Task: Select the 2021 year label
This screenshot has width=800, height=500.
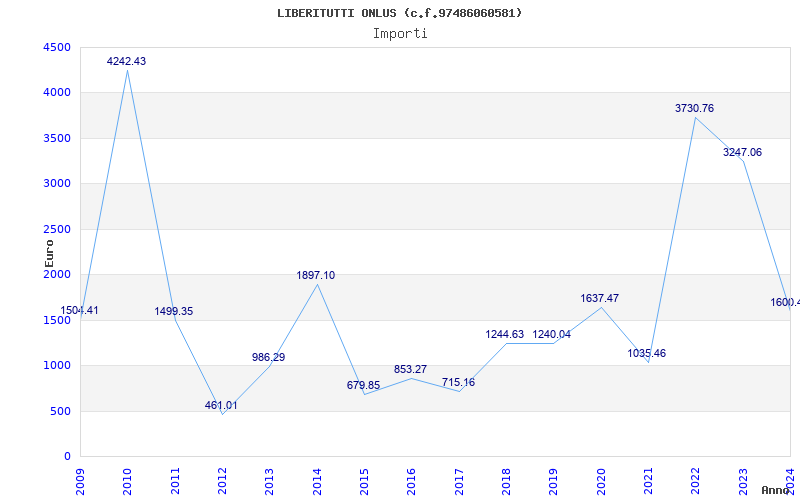Action: [x=648, y=482]
